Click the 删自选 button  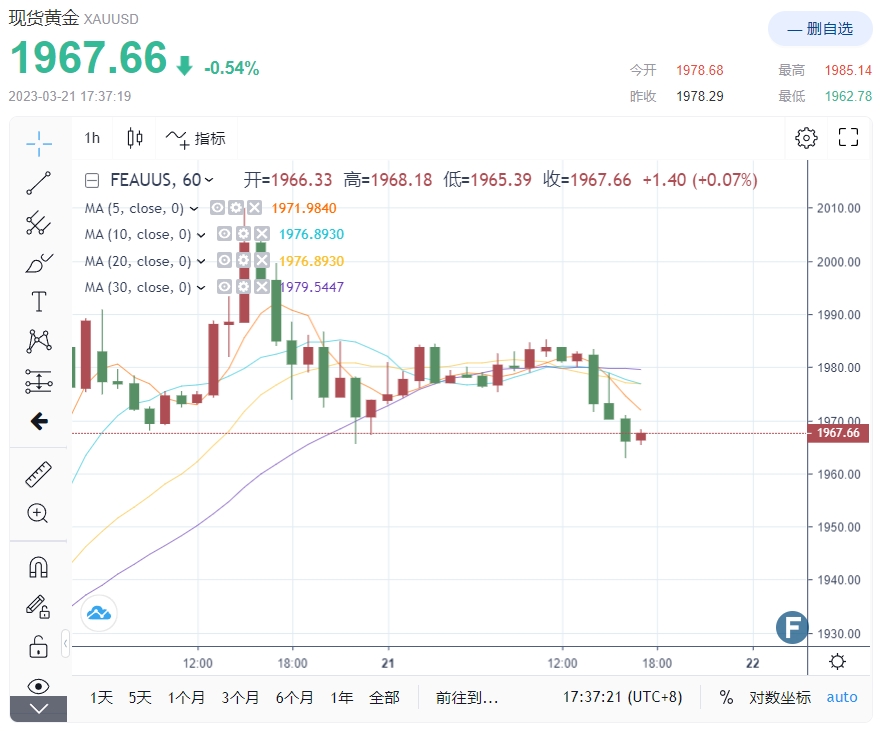click(820, 29)
